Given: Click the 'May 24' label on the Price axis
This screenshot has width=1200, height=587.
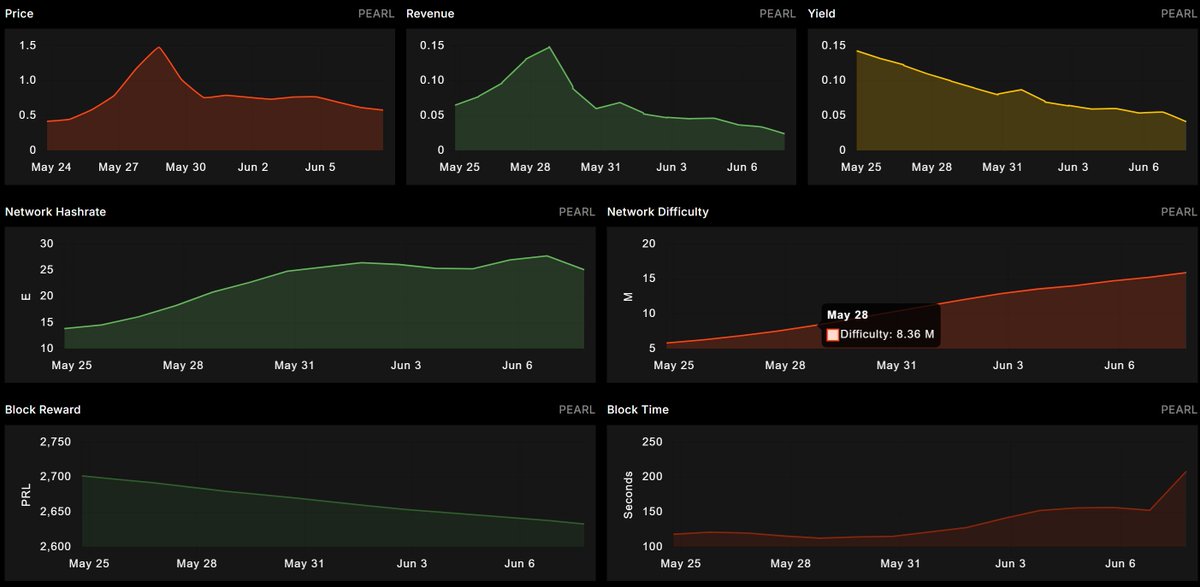Looking at the screenshot, I should tap(52, 167).
